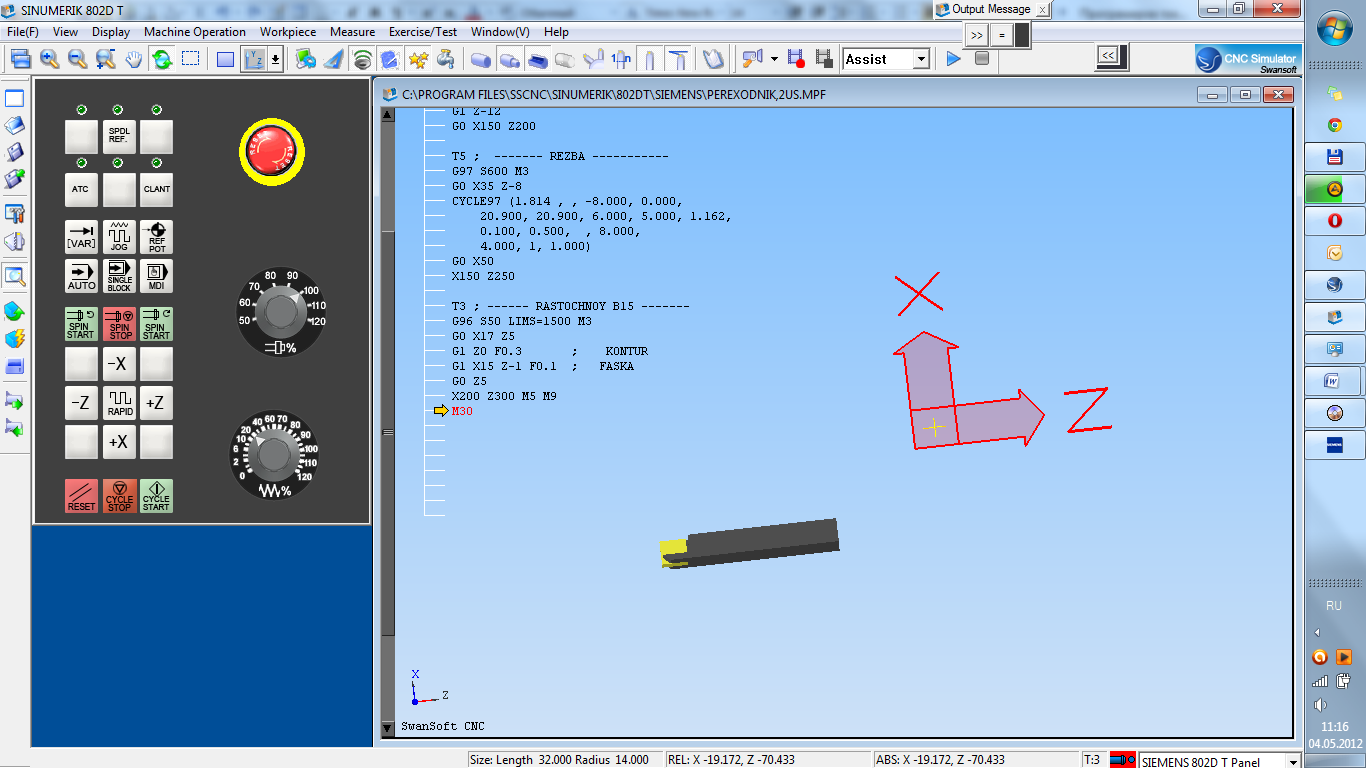Click the magnifier icon in left sidebar
Screen dimensions: 1366x768
click(15, 277)
